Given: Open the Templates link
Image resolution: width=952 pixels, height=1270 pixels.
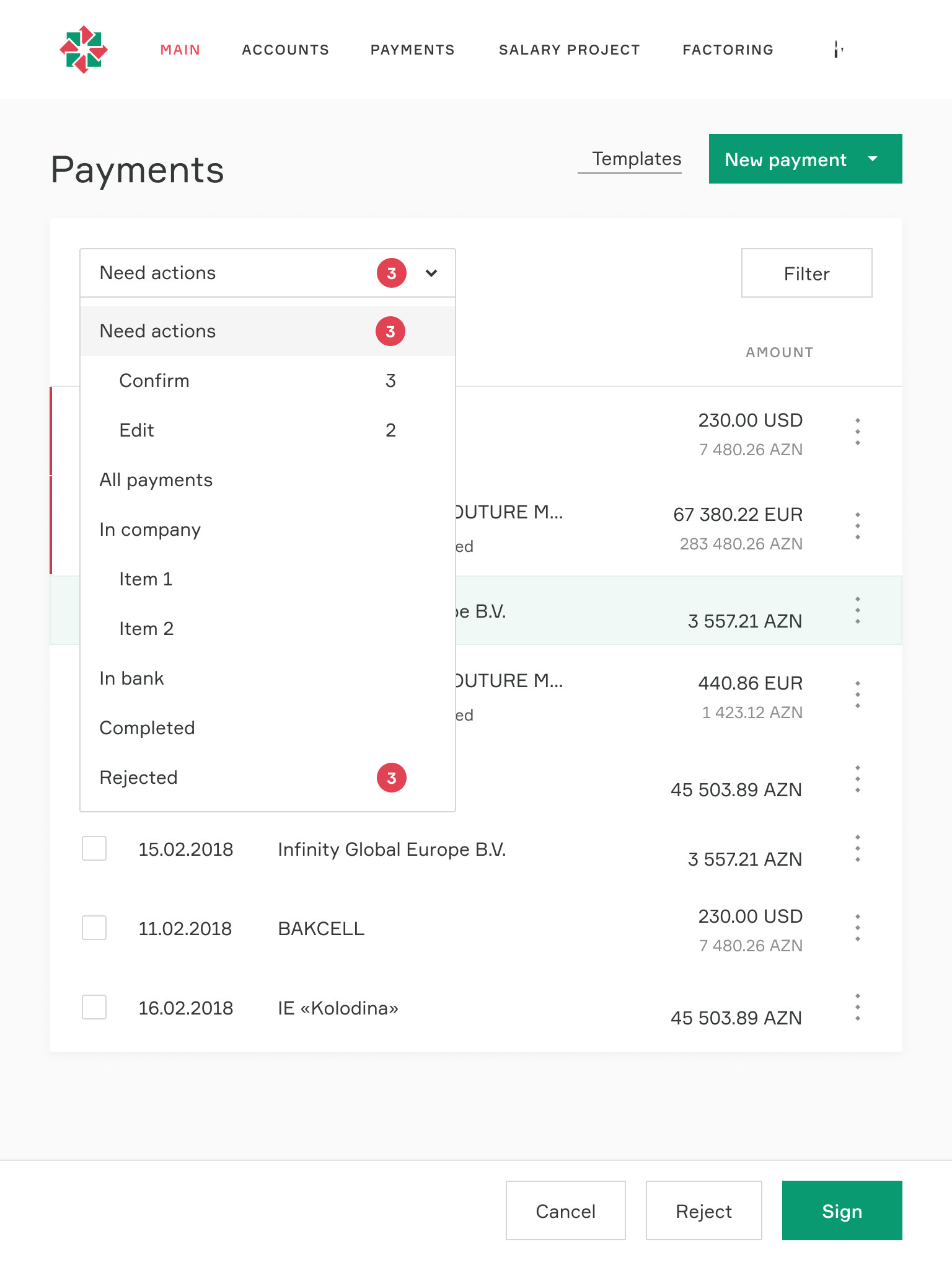Looking at the screenshot, I should (x=637, y=159).
